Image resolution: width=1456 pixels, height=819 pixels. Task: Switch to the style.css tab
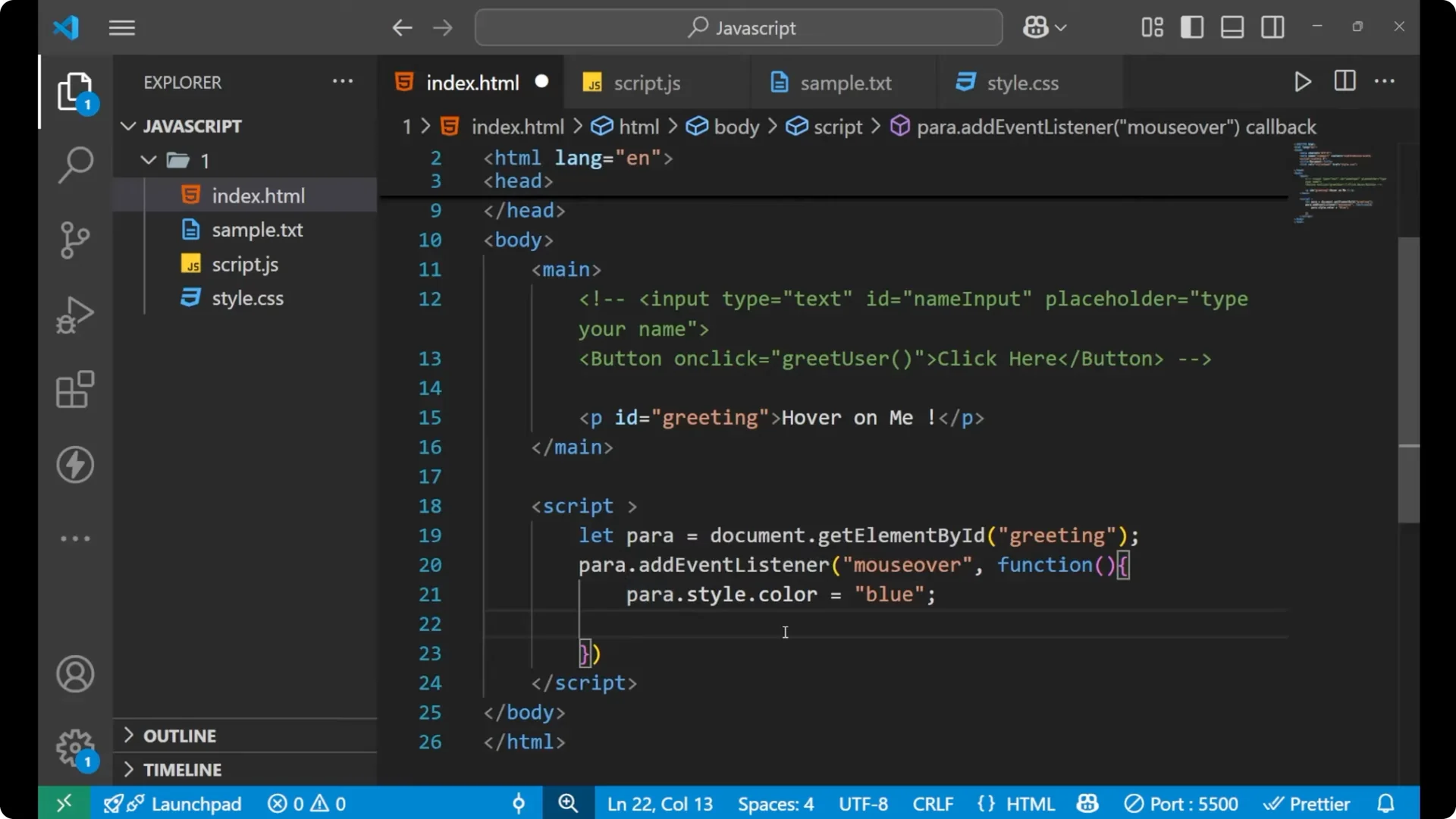[1024, 83]
